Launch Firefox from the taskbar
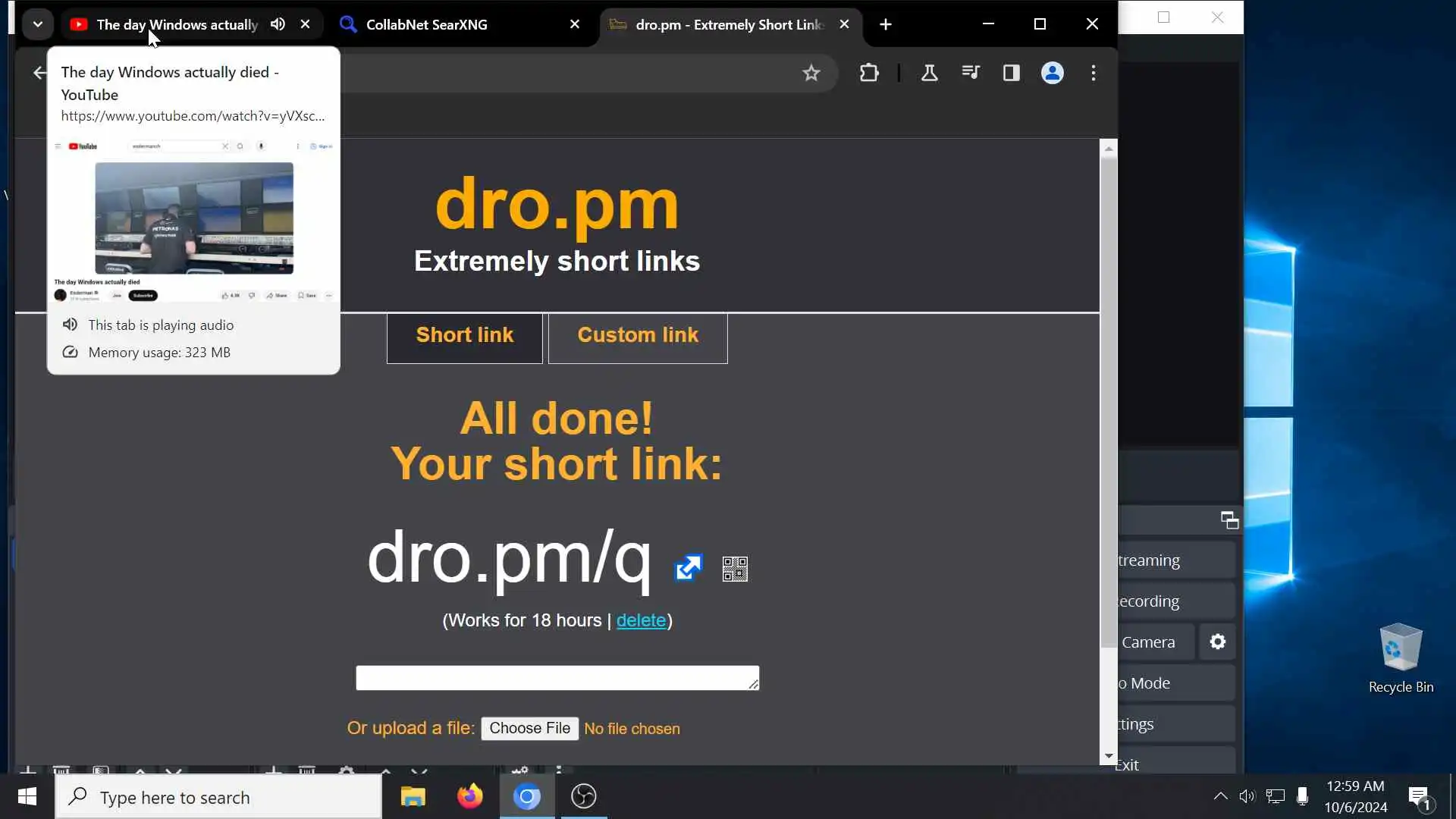1456x819 pixels. pyautogui.click(x=469, y=796)
